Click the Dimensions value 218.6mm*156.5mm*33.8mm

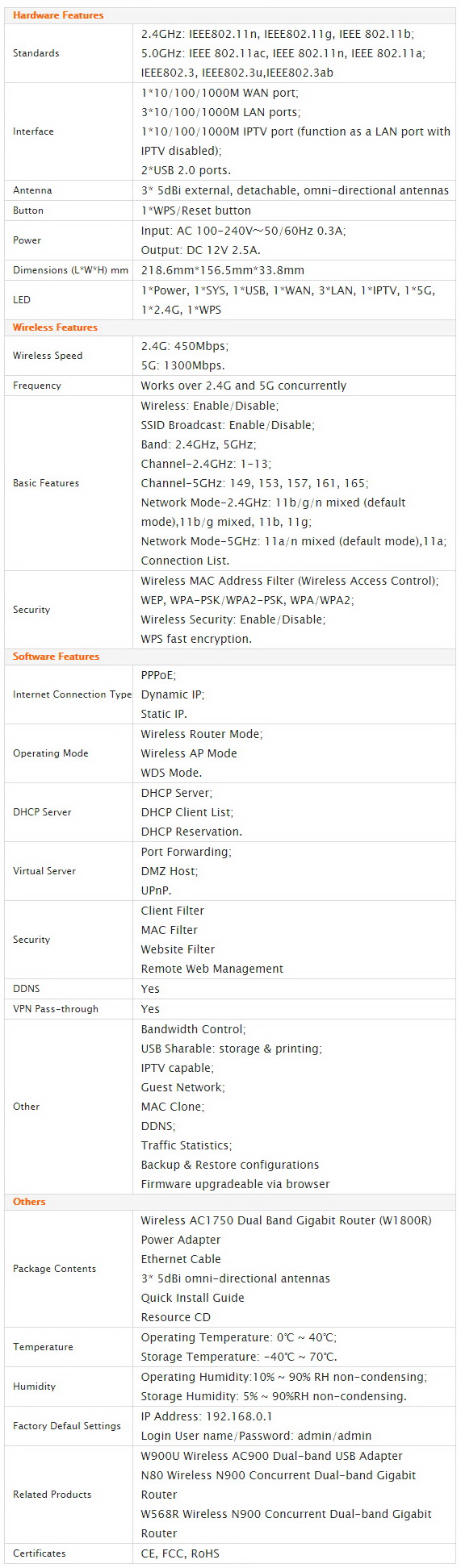(222, 270)
